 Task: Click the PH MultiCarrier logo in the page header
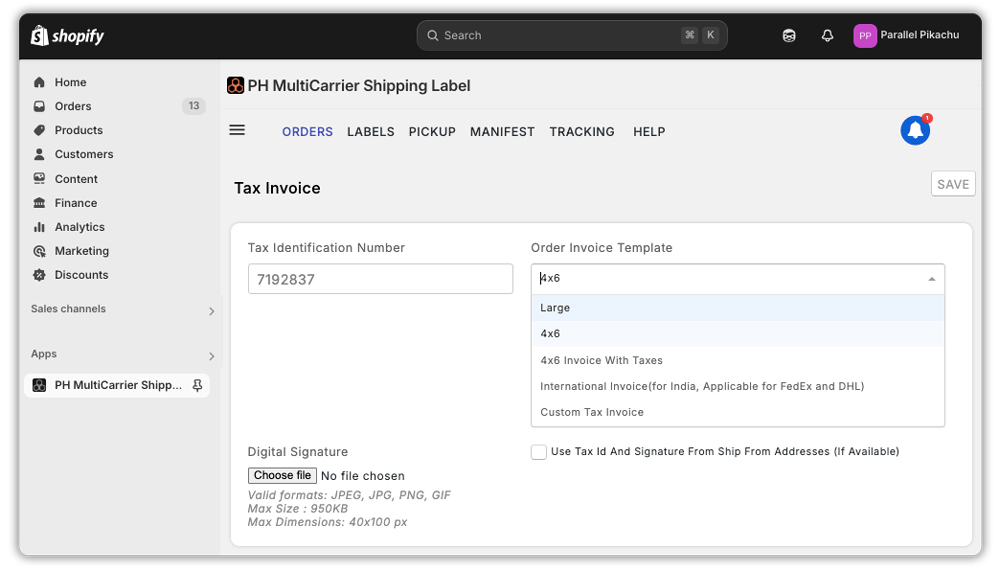coord(235,85)
